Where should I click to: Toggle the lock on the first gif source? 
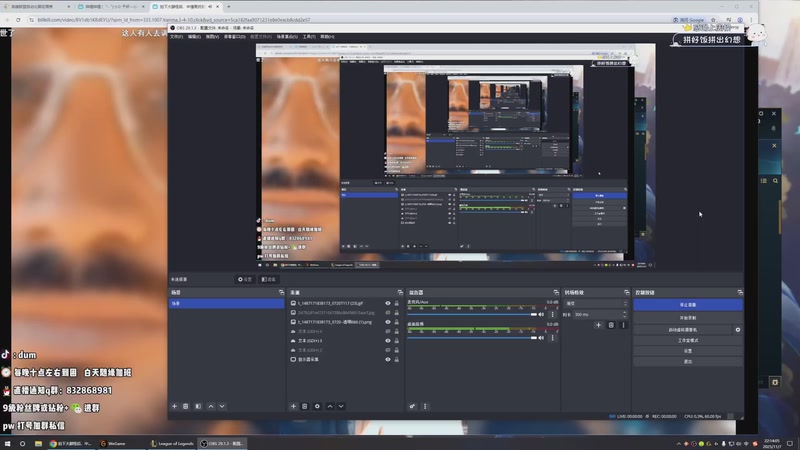coord(397,303)
